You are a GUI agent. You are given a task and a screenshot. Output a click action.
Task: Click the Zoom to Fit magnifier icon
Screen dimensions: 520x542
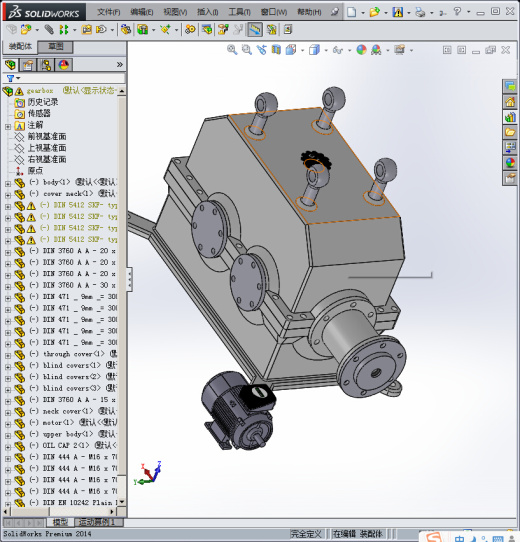pyautogui.click(x=232, y=50)
